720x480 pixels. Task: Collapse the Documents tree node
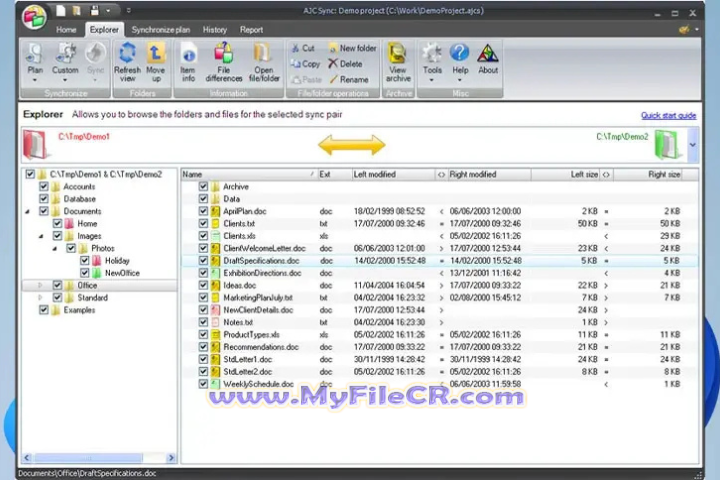tap(28, 211)
